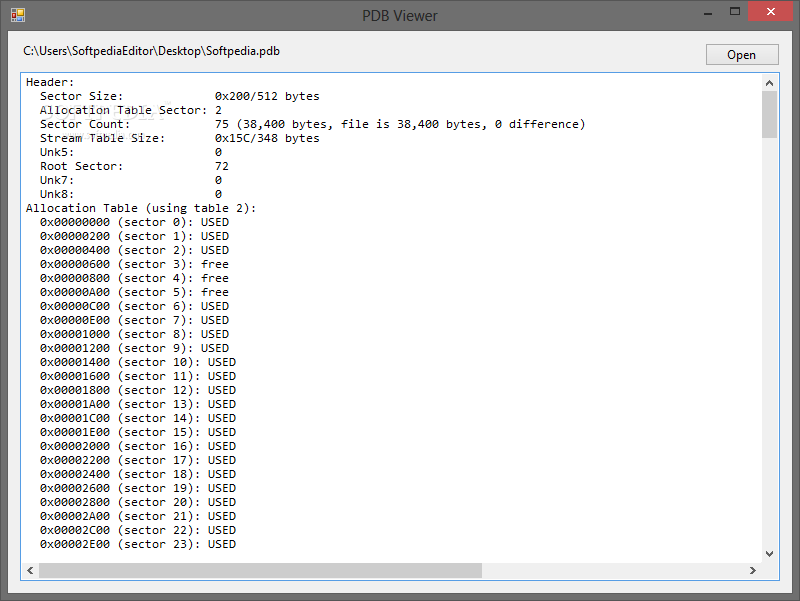
Task: Minimize the PDB Viewer window
Action: point(708,13)
